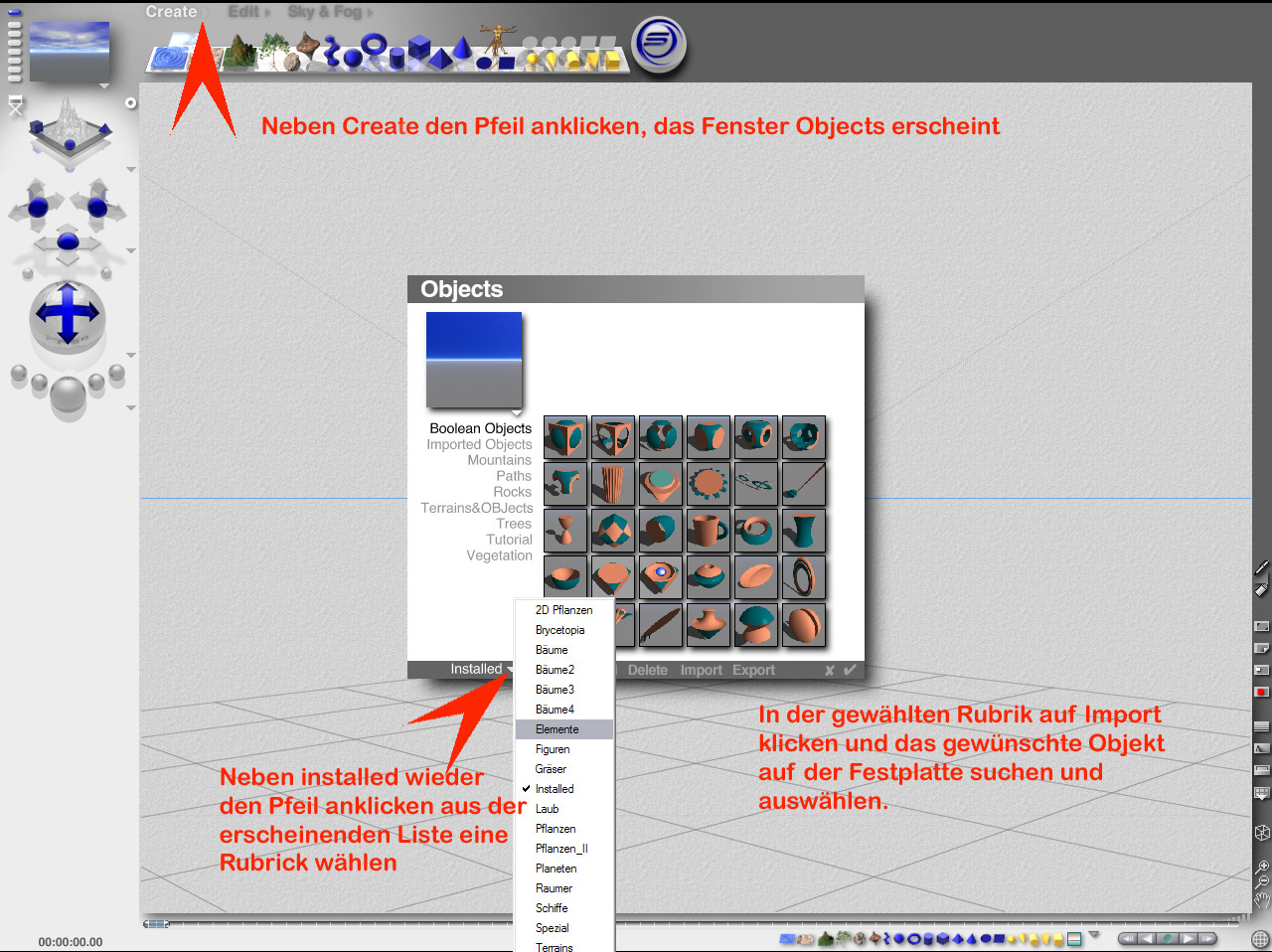Add a blue cylinder primitive

(x=397, y=58)
